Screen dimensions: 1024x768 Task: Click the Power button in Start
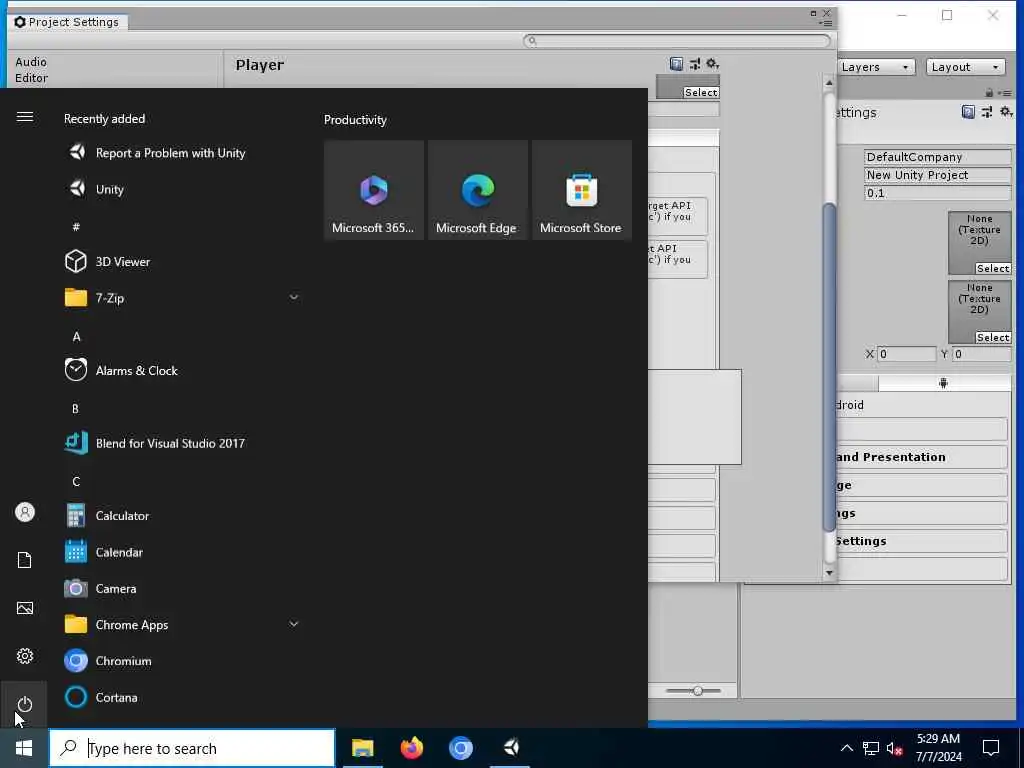[25, 705]
